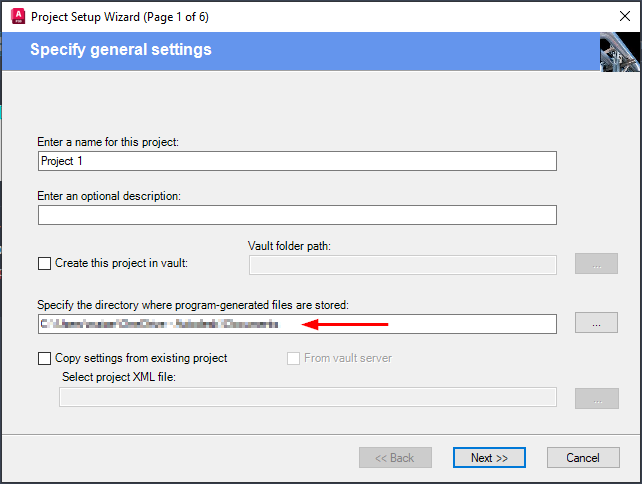Click the "Specify general settings" heading

[121, 50]
